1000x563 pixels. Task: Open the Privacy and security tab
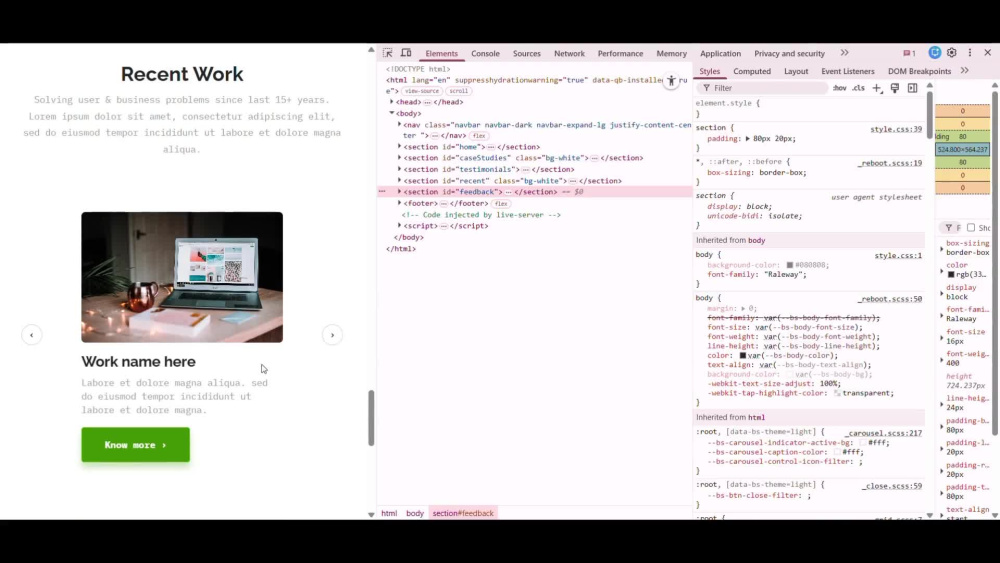point(790,54)
